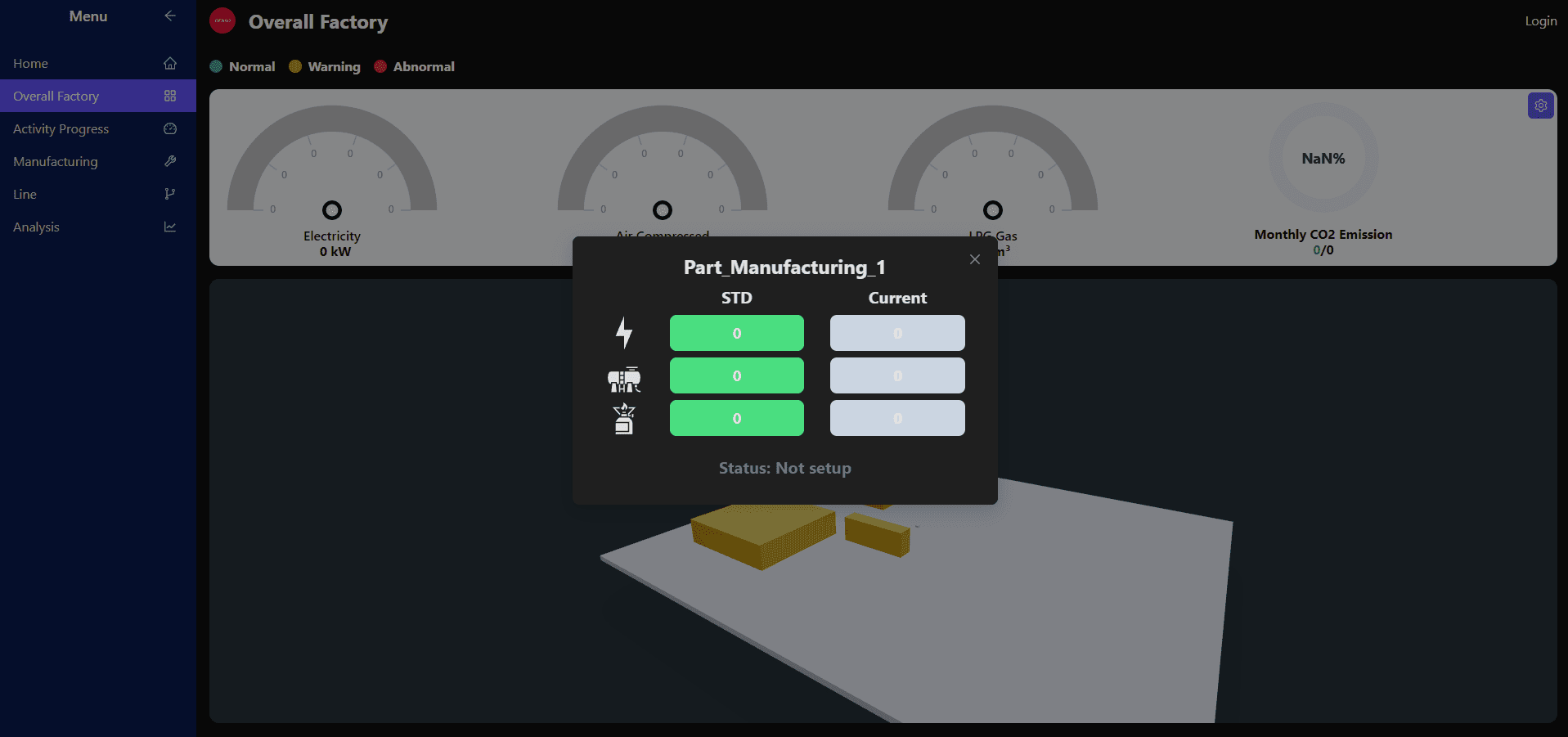
Task: Click the Home house icon
Action: (x=170, y=63)
